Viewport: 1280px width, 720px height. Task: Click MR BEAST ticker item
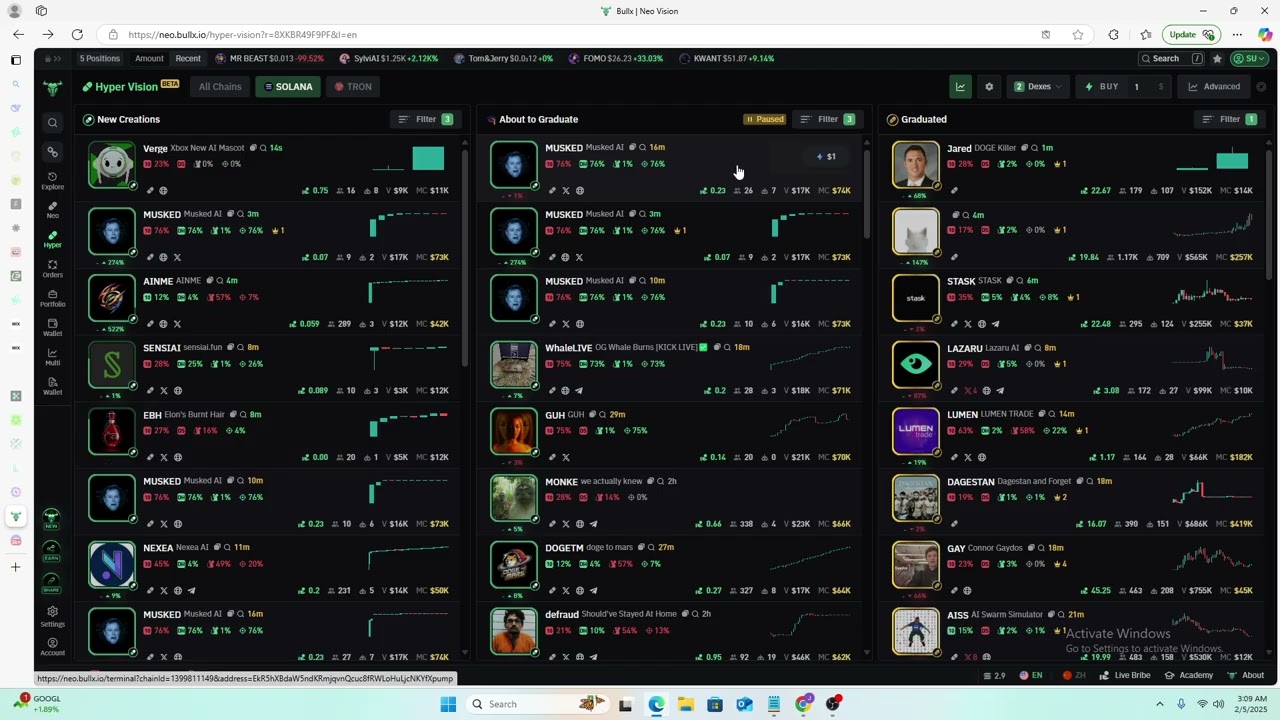tap(269, 59)
